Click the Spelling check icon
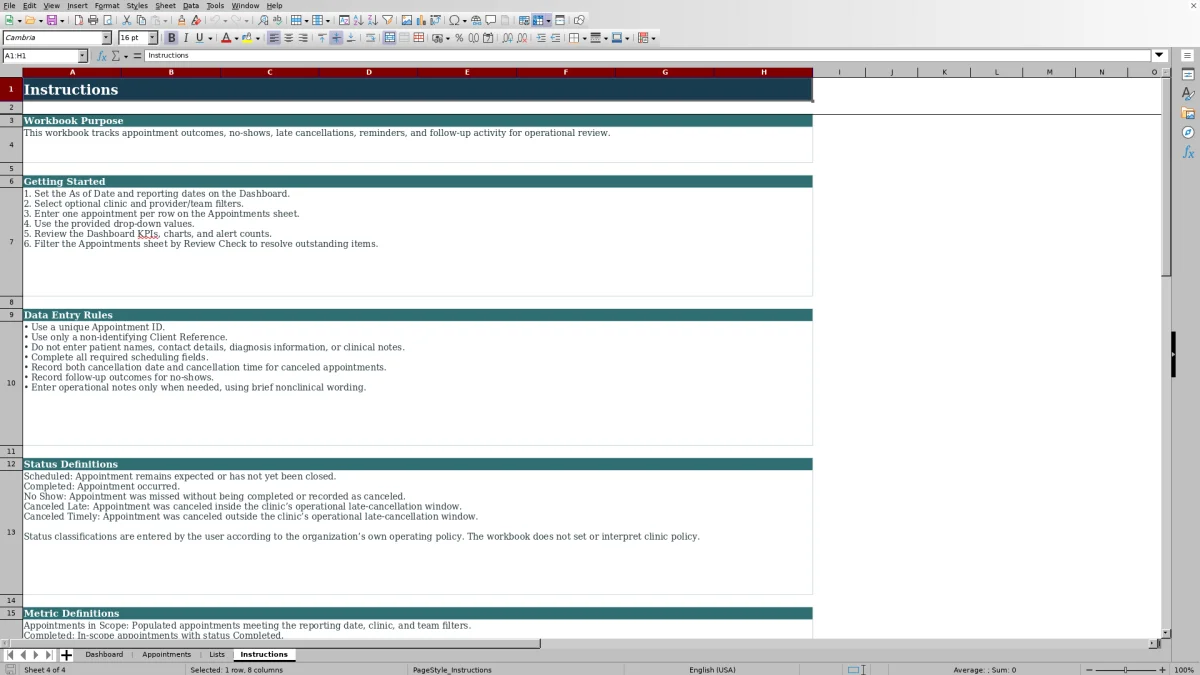This screenshot has height=675, width=1200. [277, 20]
